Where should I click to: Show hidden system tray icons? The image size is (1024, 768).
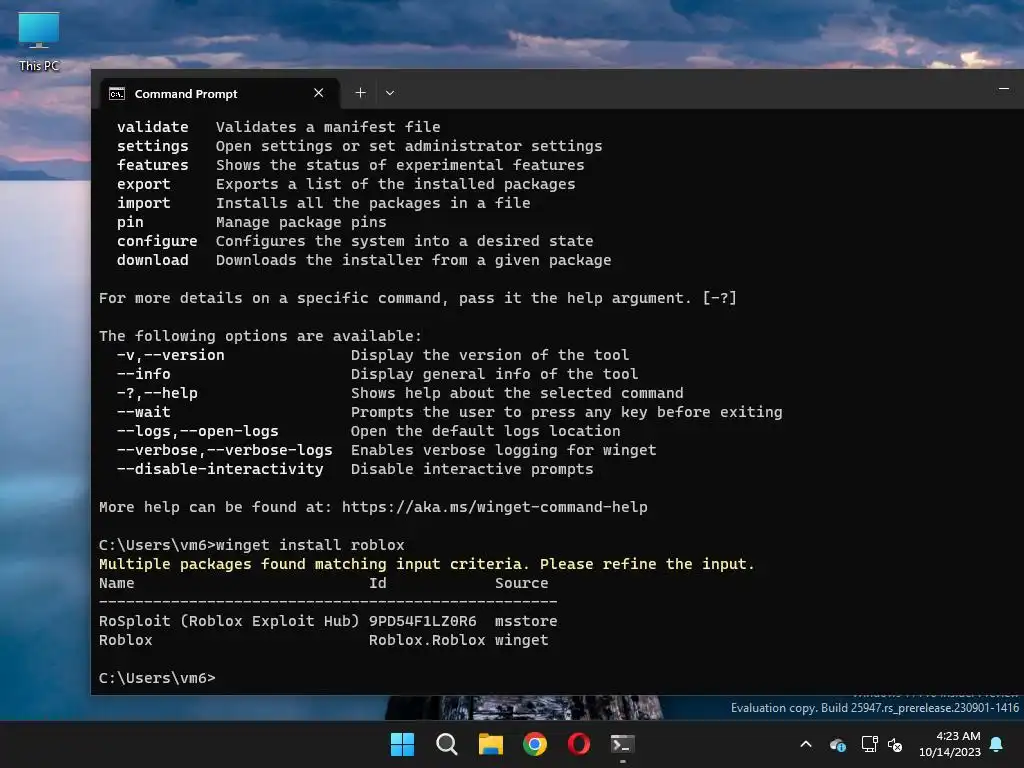pos(806,744)
